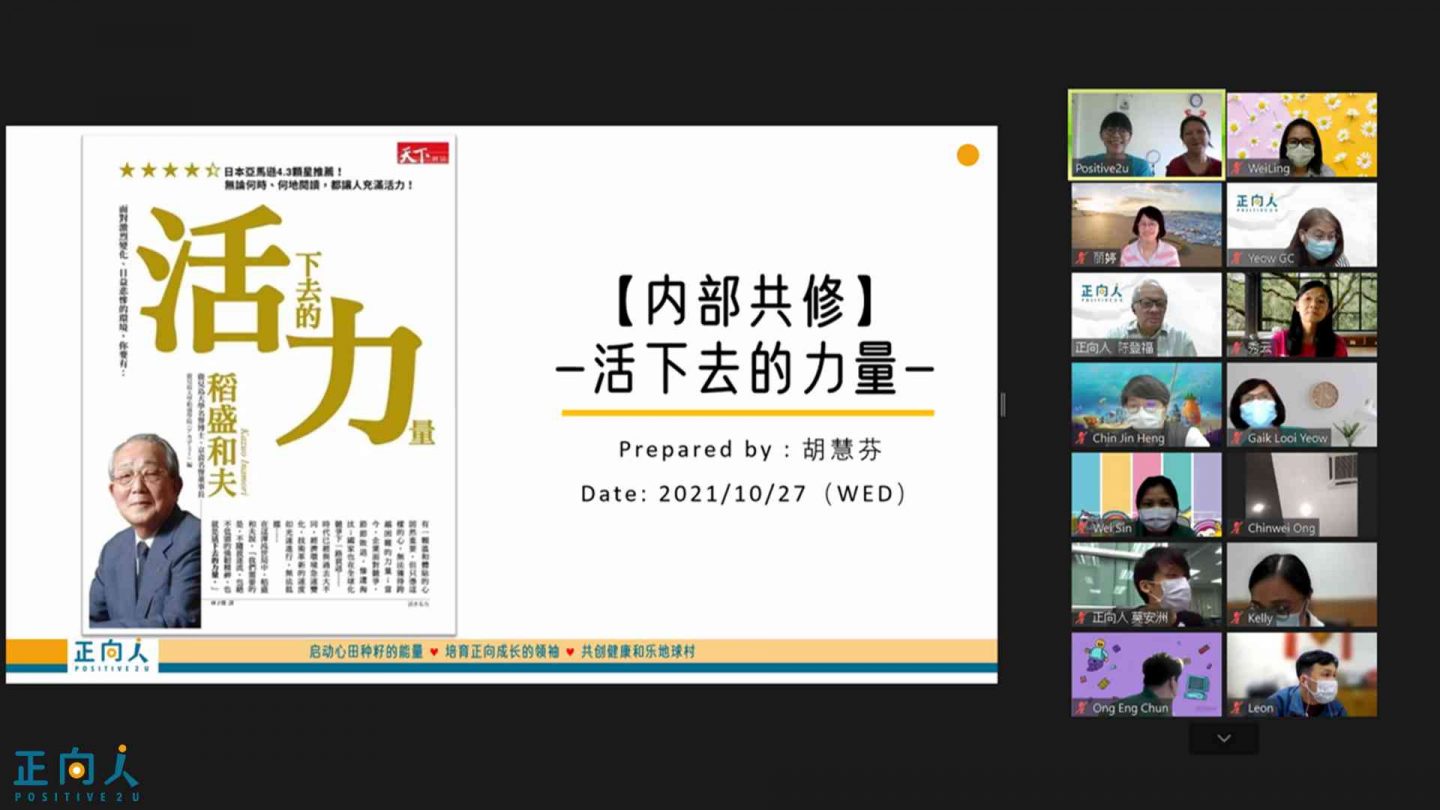The width and height of the screenshot is (1440, 810).
Task: Select the Positive2u active speaker video tile
Action: pyautogui.click(x=1147, y=135)
